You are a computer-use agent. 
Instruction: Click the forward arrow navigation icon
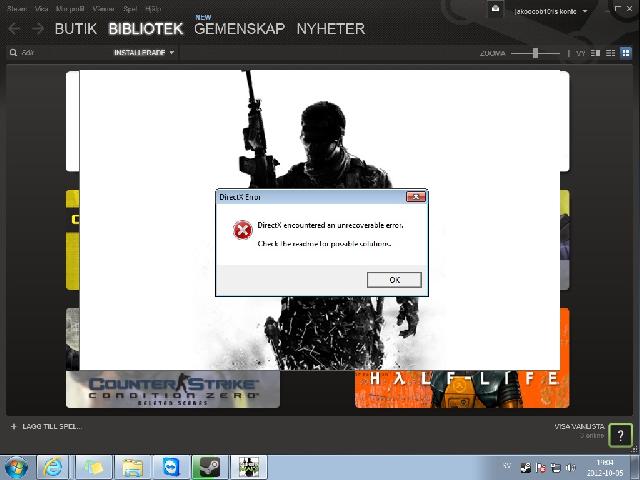38,29
